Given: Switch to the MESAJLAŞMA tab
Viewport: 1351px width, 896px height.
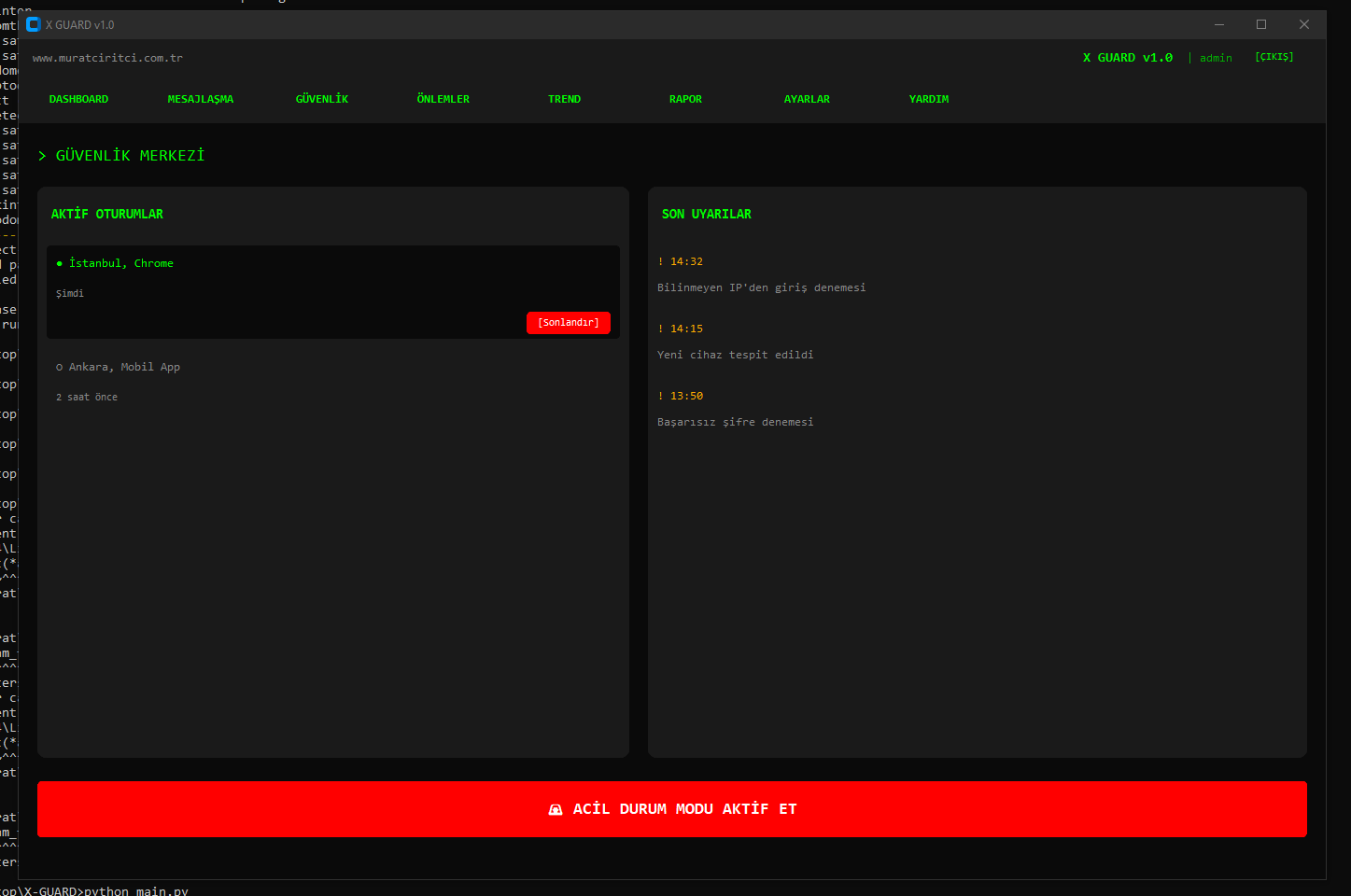Looking at the screenshot, I should click(x=201, y=99).
